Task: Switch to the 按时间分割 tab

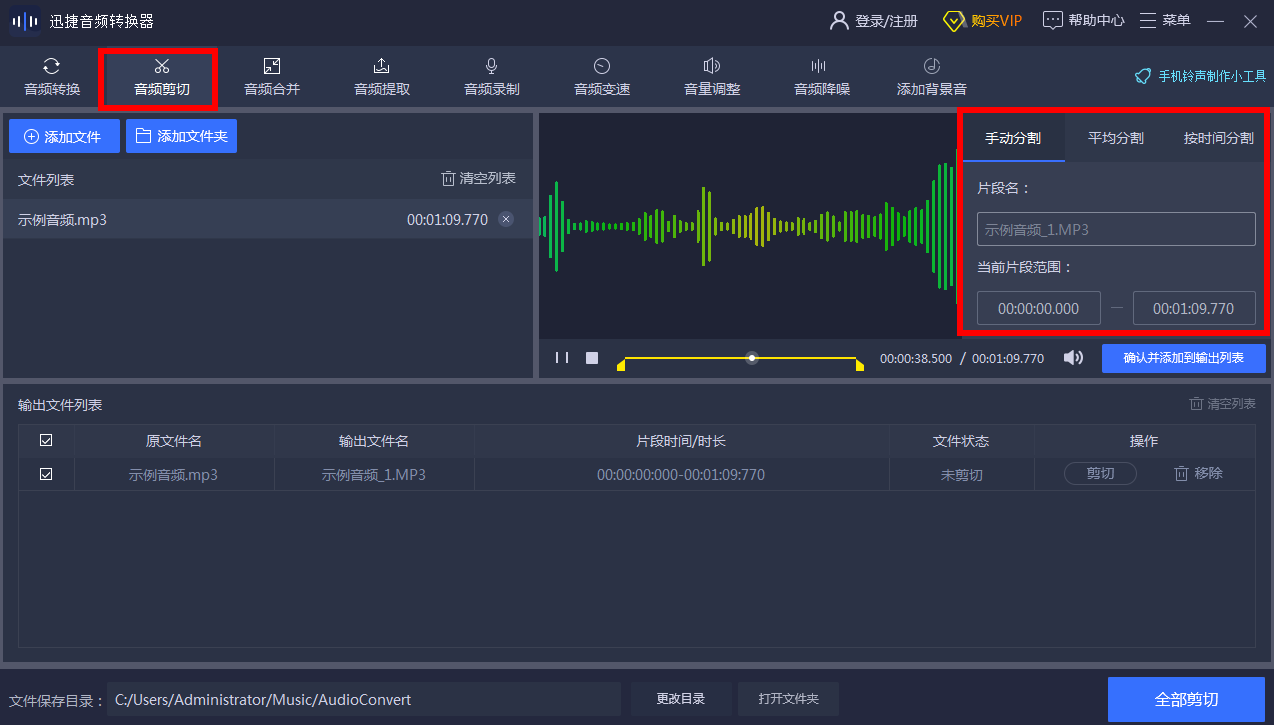Action: 1217,138
